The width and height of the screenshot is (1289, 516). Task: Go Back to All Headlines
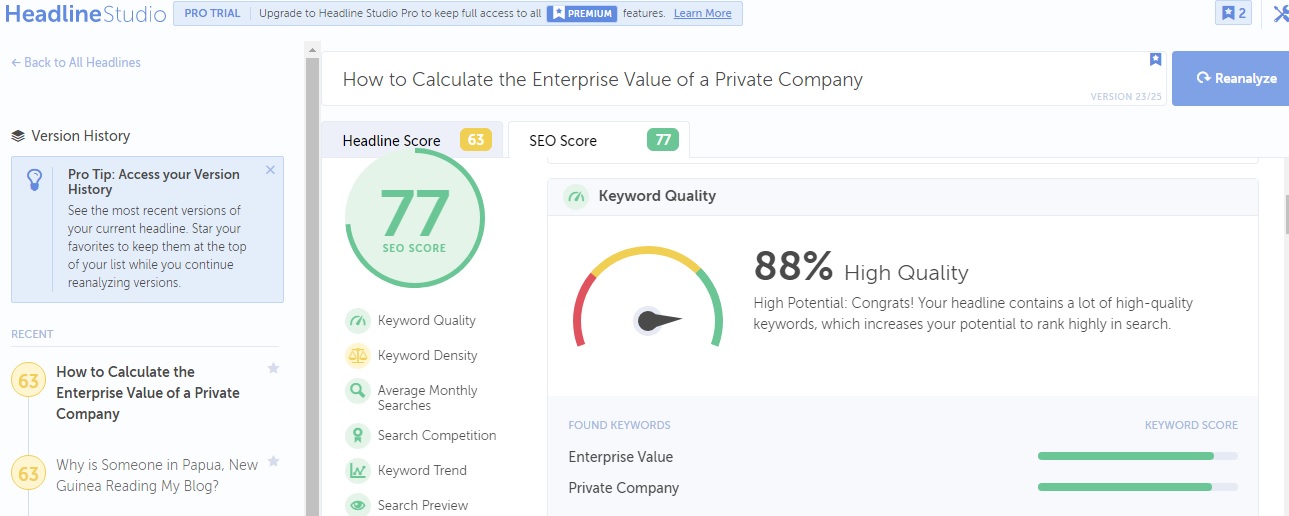pos(76,62)
